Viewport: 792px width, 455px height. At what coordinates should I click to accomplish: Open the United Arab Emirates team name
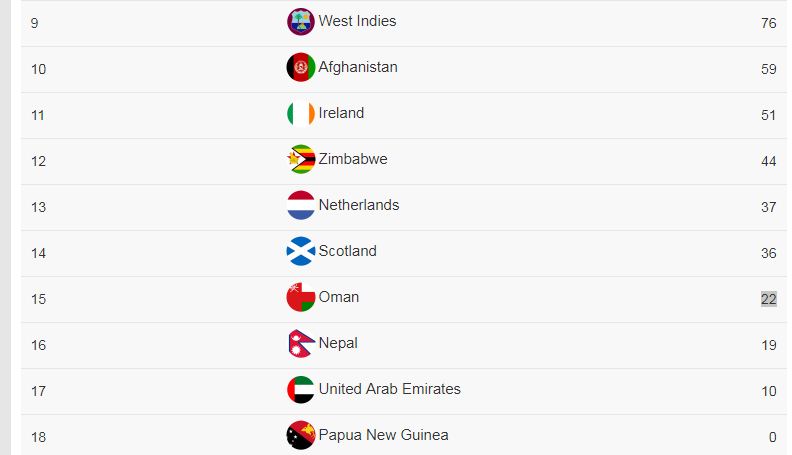[389, 389]
